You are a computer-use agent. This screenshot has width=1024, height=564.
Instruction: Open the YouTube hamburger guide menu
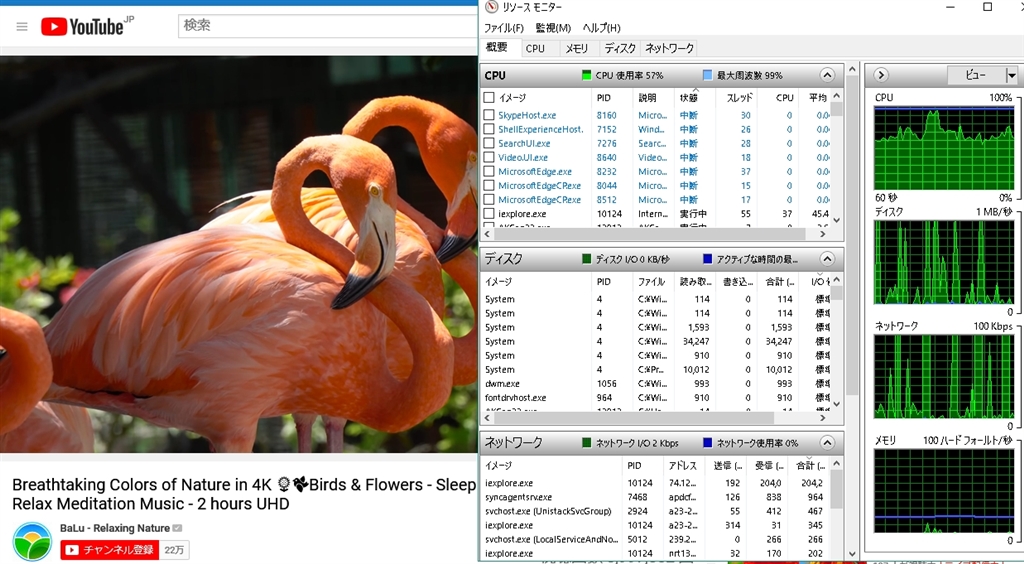[x=22, y=26]
